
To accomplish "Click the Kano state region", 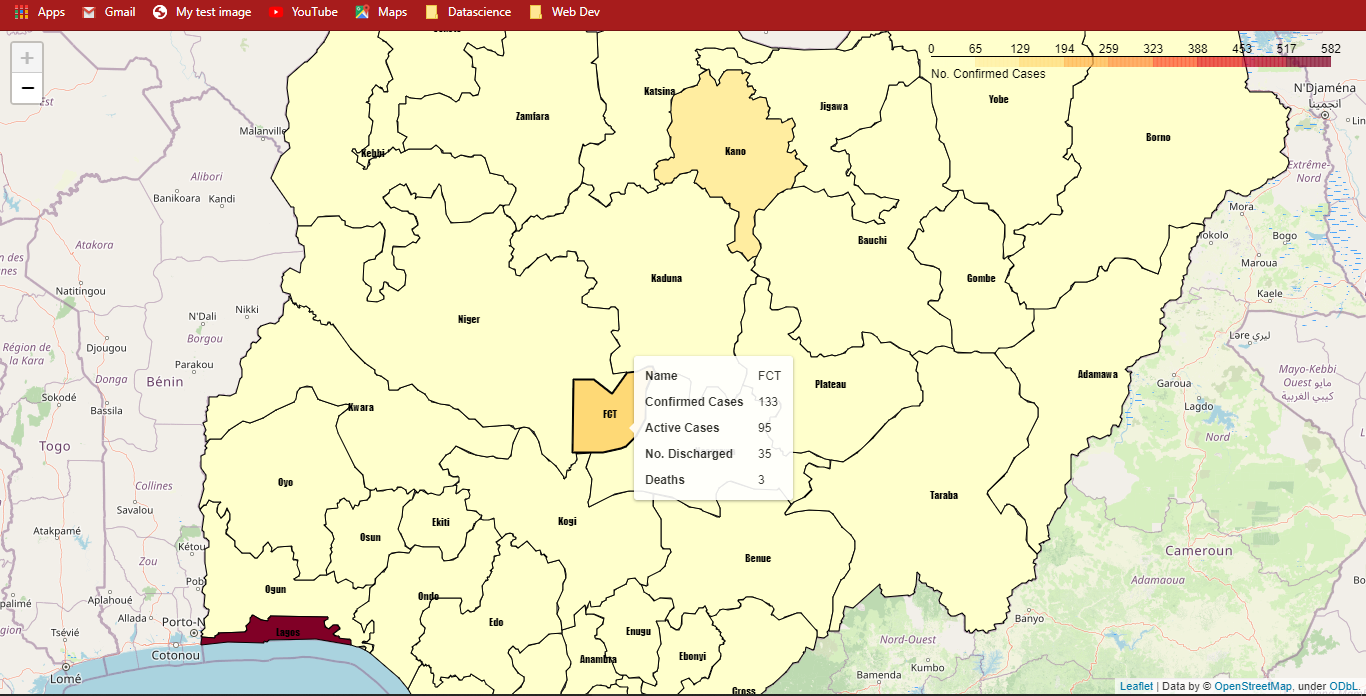I will tap(736, 151).
